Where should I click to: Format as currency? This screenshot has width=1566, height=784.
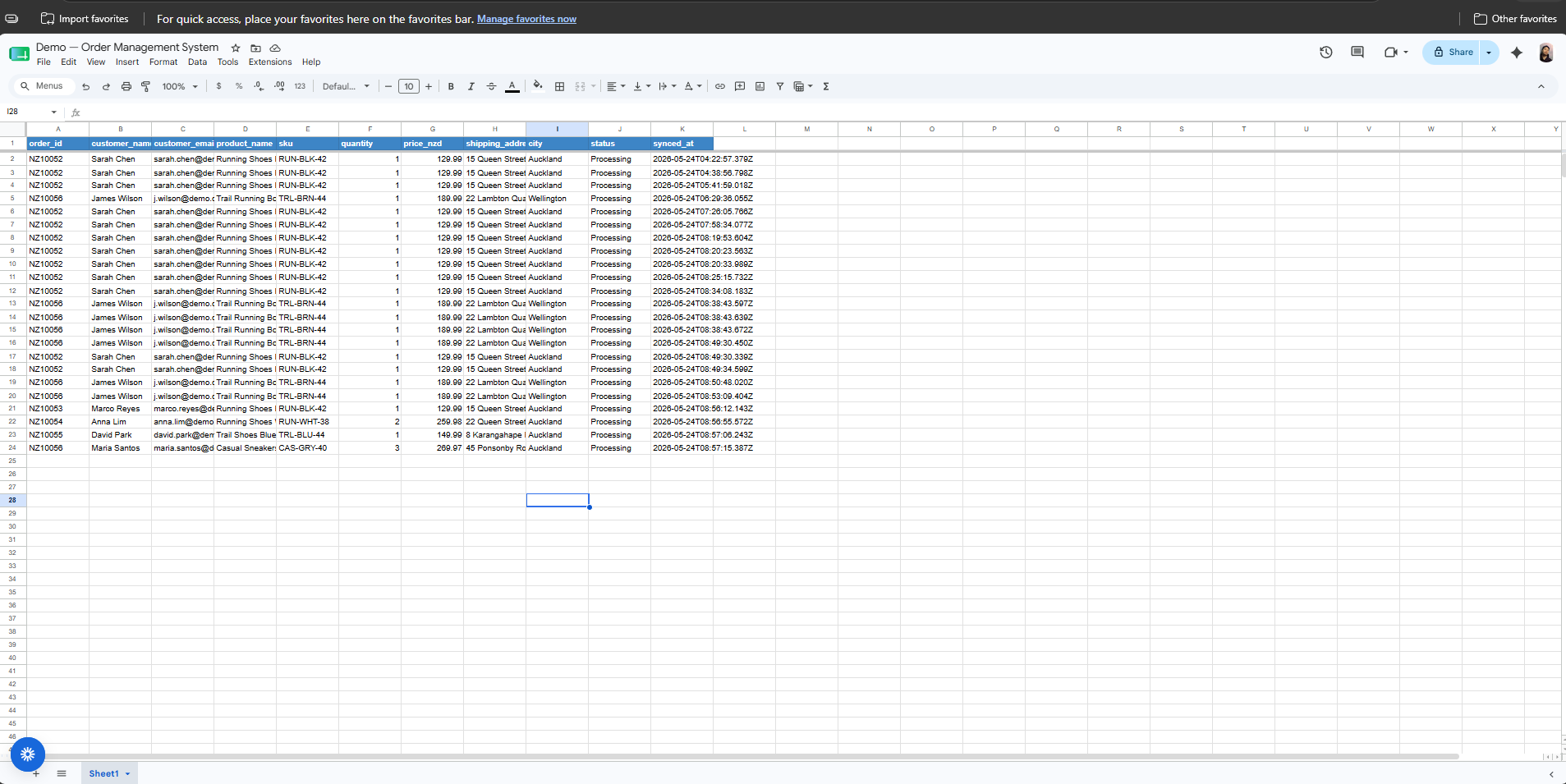click(218, 86)
